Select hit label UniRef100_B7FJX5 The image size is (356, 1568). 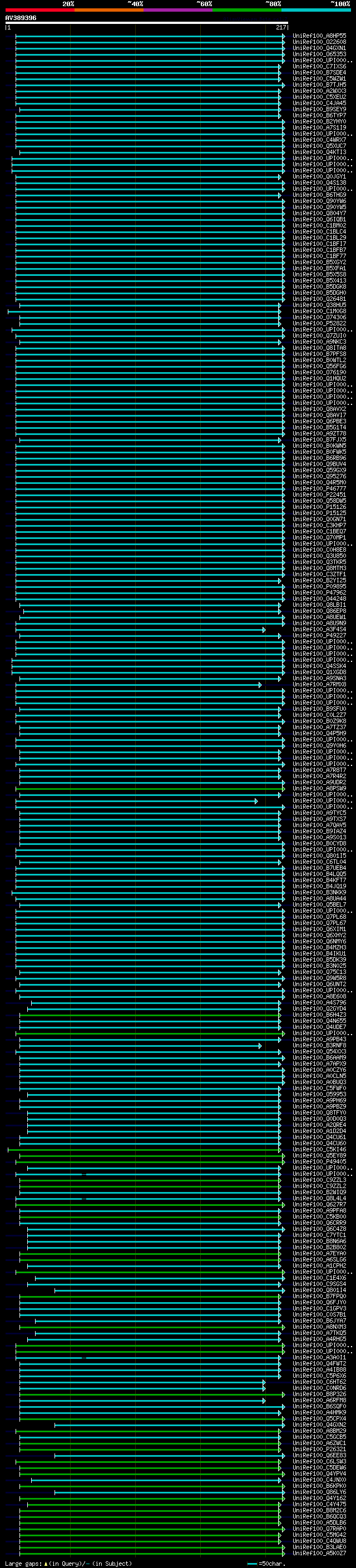coord(319,439)
